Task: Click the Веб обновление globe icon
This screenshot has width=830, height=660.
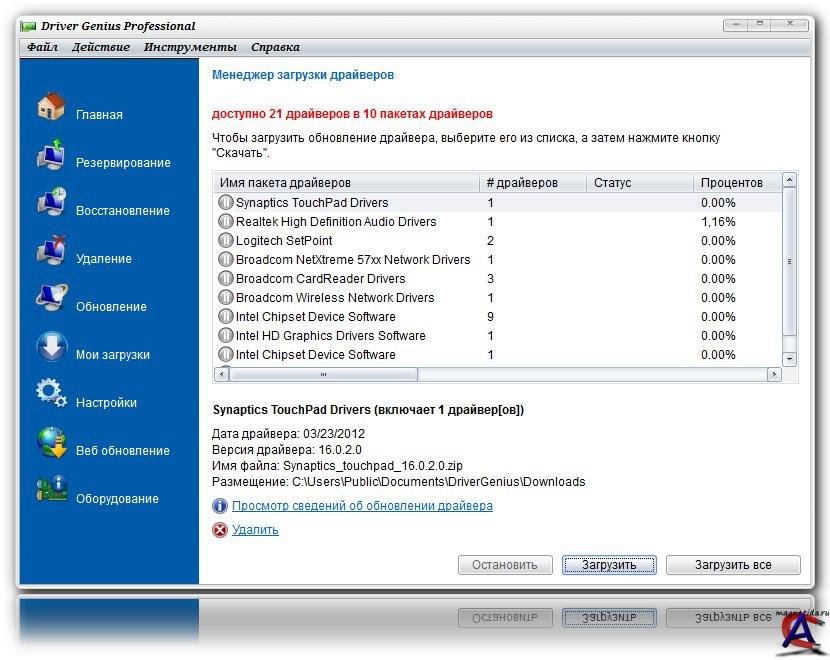Action: pyautogui.click(x=51, y=442)
